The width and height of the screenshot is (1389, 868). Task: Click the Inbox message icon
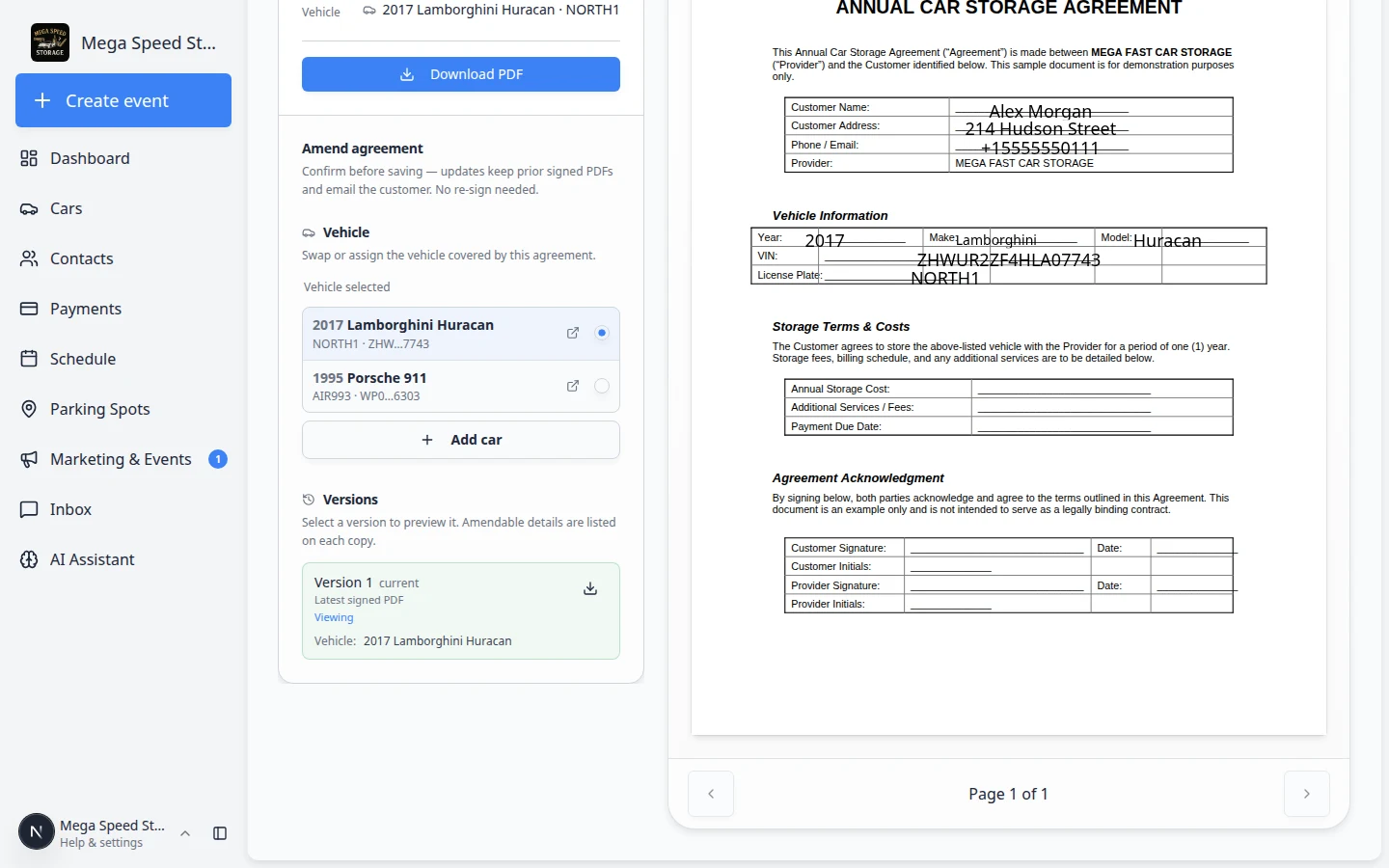click(x=29, y=509)
